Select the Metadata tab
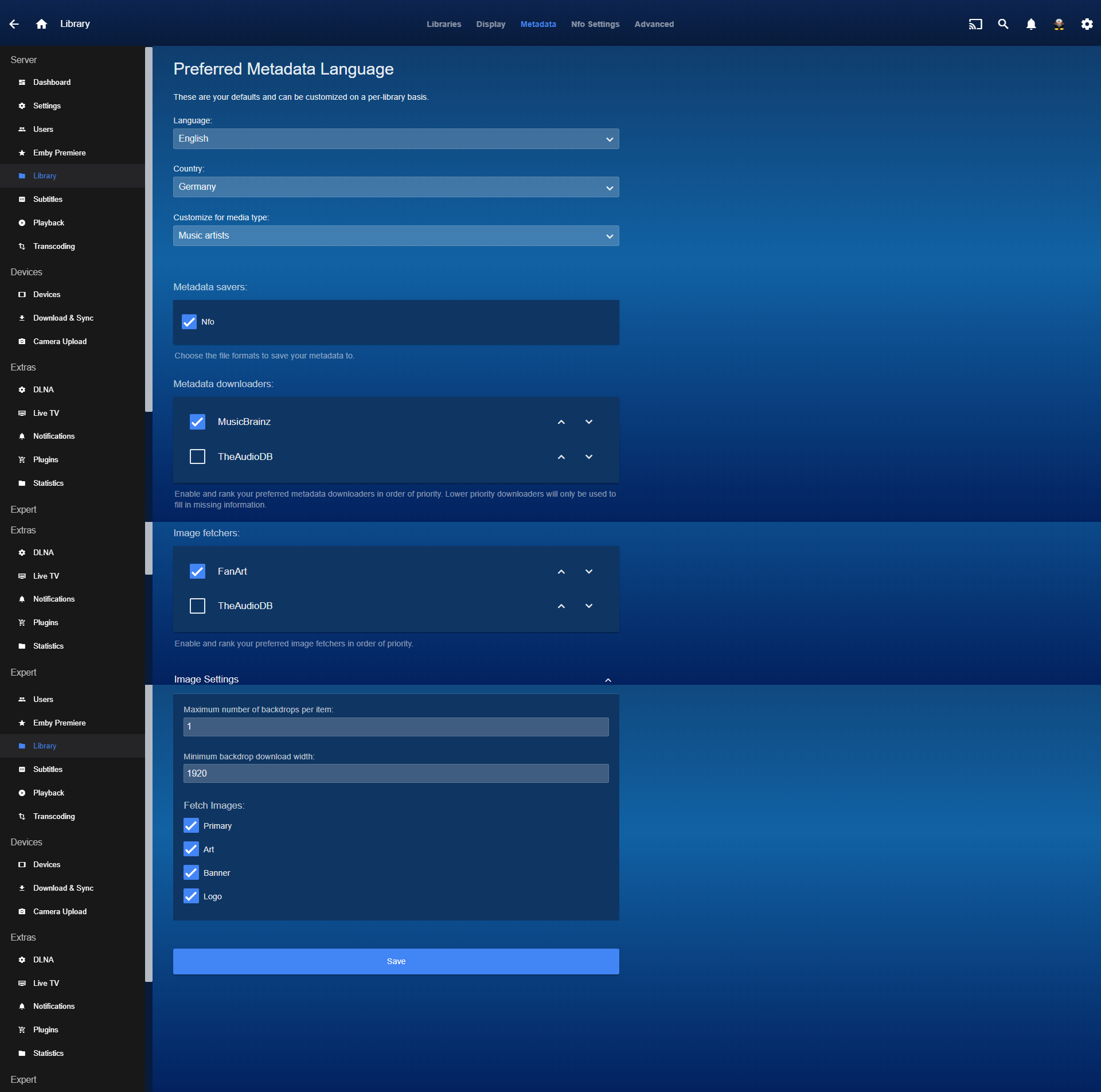 538,24
